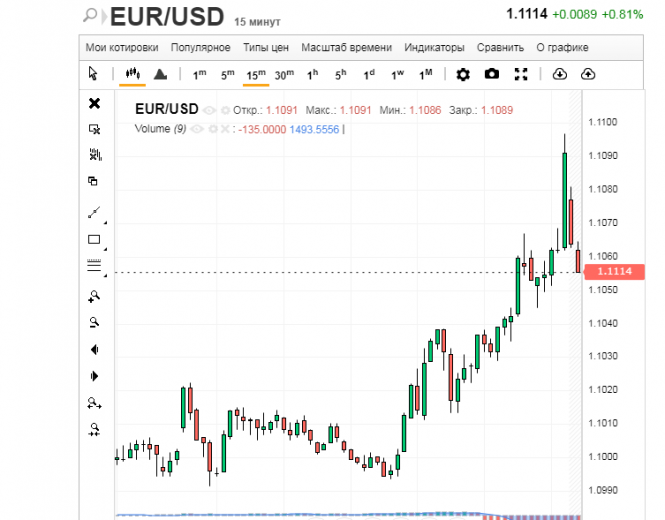Enter fullscreen chart mode
The image size is (665, 520).
pyautogui.click(x=521, y=74)
